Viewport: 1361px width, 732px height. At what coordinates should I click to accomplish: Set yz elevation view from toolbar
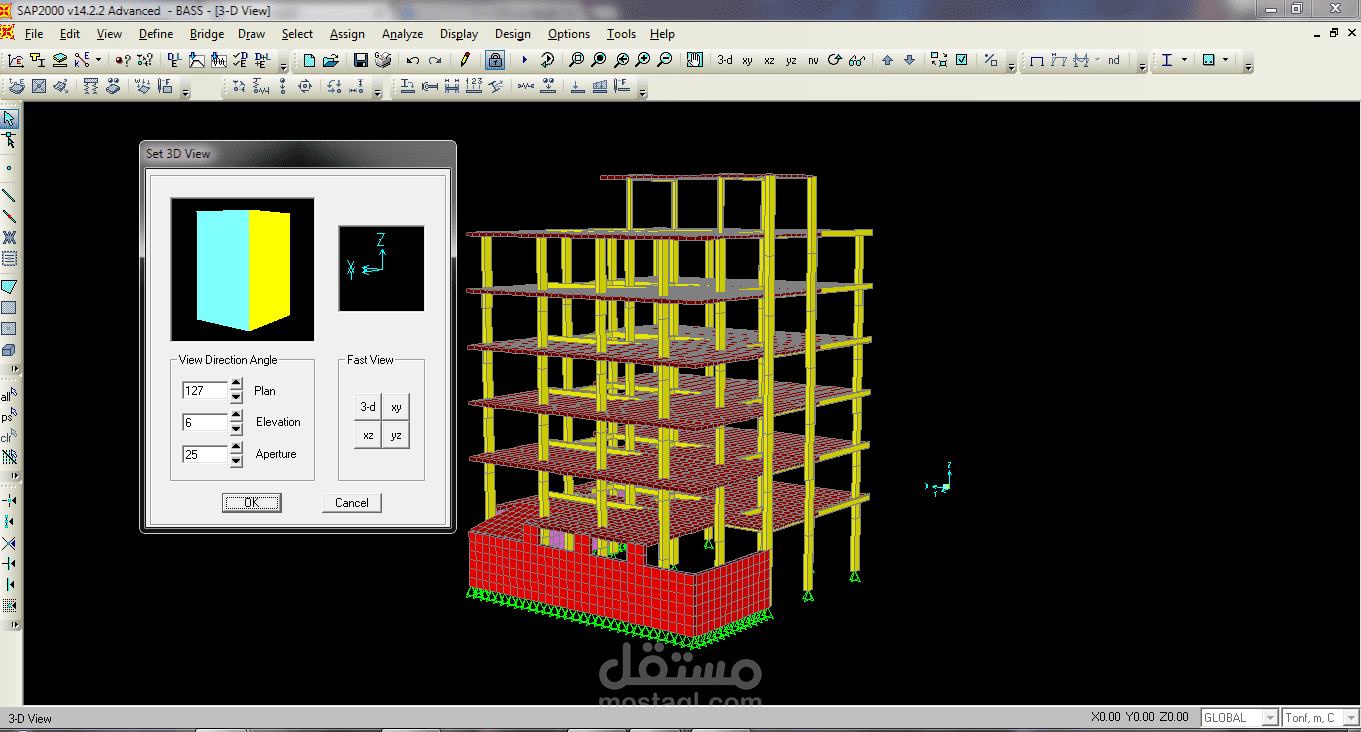(791, 60)
